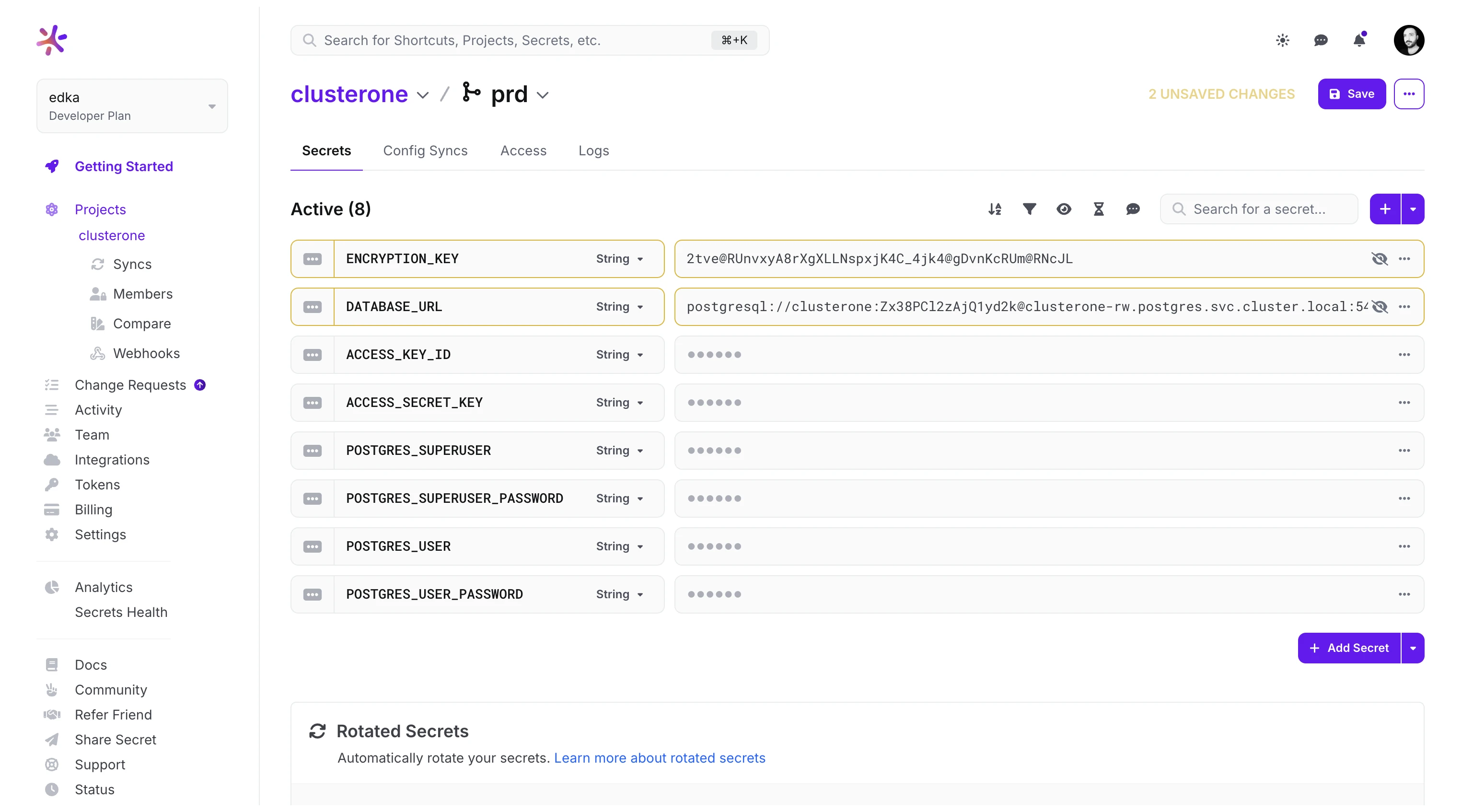The image size is (1462, 812).
Task: Open more options for DATABASE_URL row
Action: pos(1404,306)
